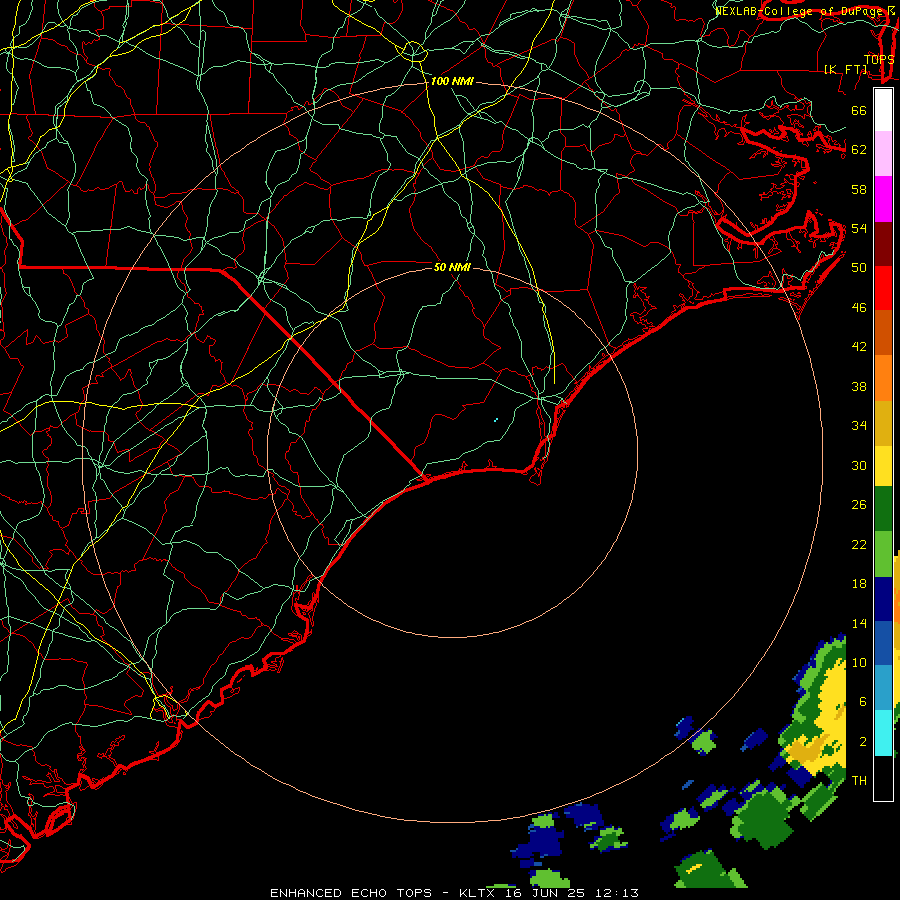900x900 pixels.
Task: Click the '30' scale label
Action: (x=859, y=465)
